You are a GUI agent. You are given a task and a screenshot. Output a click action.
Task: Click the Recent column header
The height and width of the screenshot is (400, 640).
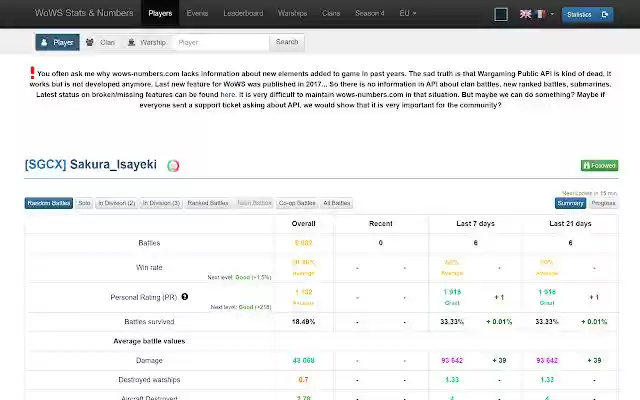point(380,224)
